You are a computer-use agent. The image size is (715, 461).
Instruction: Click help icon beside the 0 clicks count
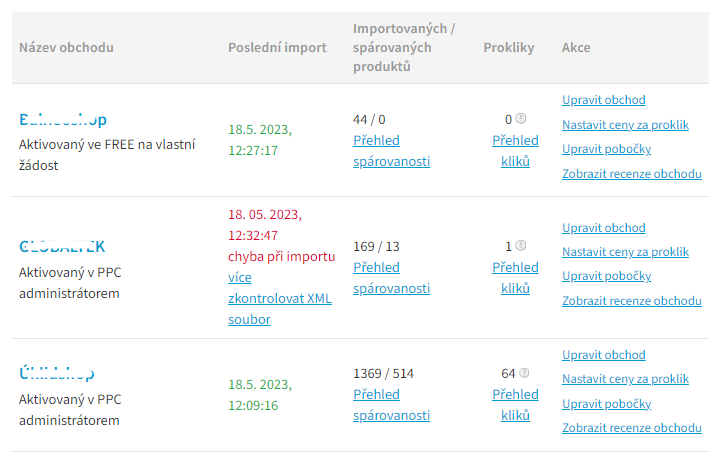(x=521, y=119)
